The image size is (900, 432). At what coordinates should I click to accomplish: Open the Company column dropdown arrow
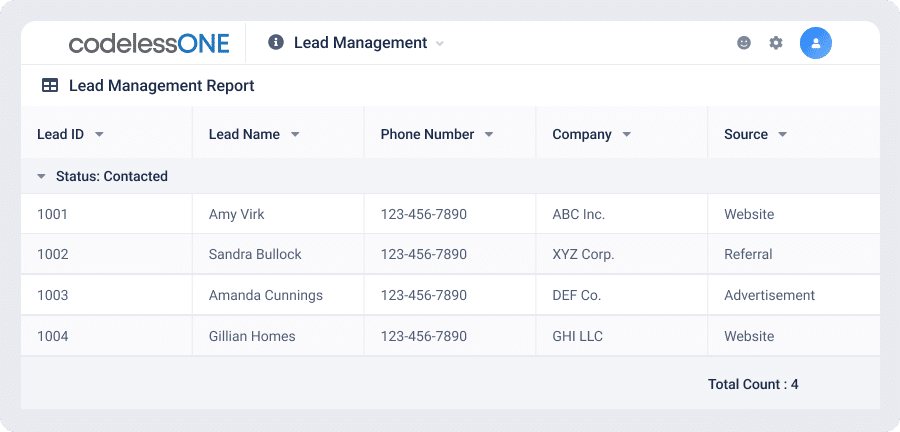pos(627,134)
